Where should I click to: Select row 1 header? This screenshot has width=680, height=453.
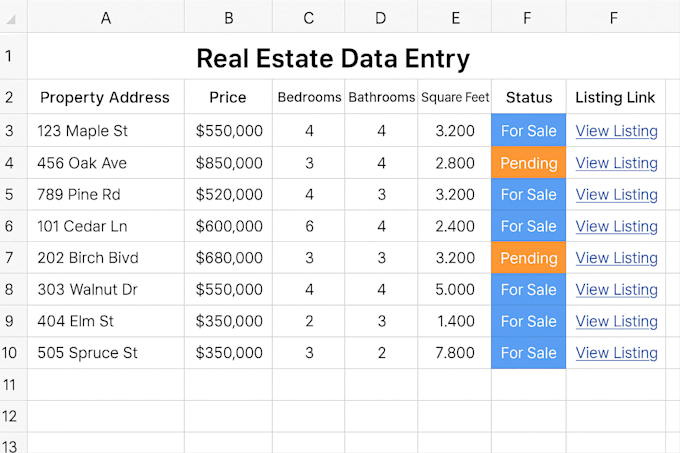pos(9,56)
